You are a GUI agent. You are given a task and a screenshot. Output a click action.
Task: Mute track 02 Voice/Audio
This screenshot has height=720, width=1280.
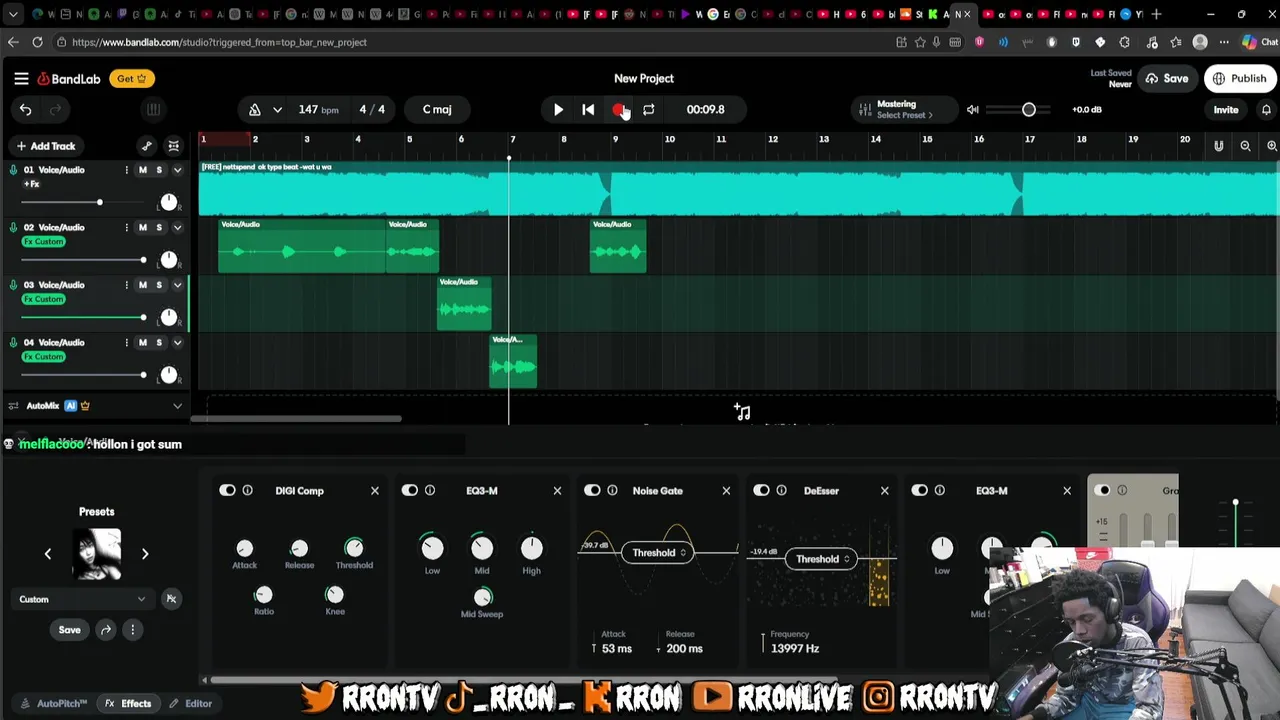(x=142, y=228)
